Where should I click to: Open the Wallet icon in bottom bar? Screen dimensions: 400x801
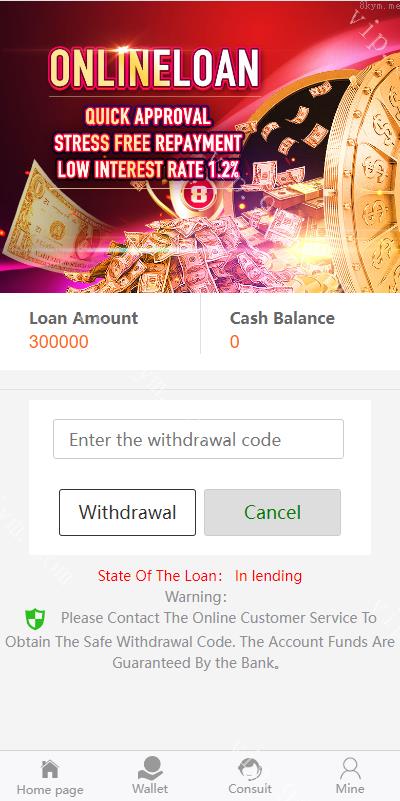(x=150, y=768)
